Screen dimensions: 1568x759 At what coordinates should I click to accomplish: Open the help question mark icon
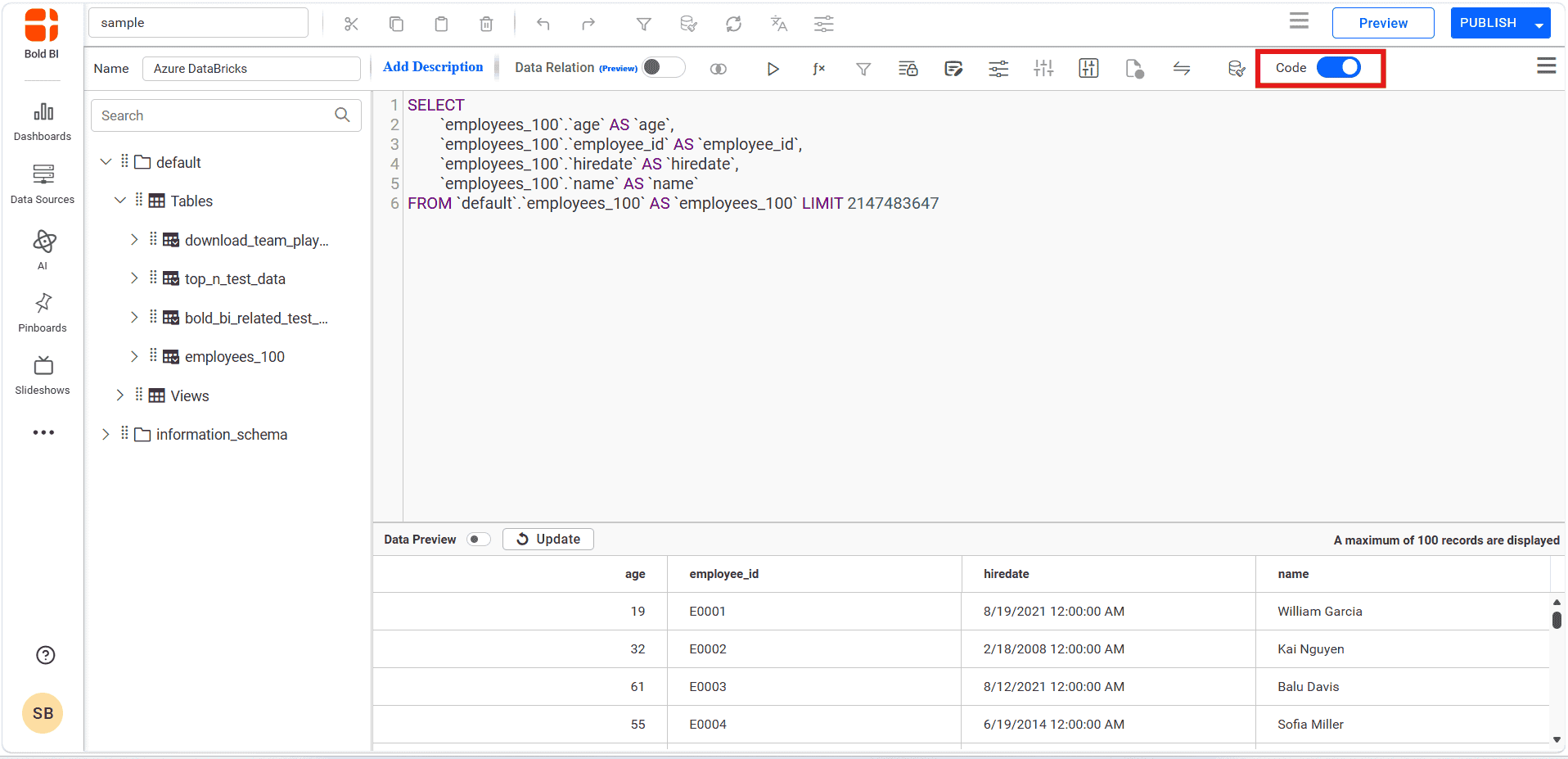tap(46, 655)
